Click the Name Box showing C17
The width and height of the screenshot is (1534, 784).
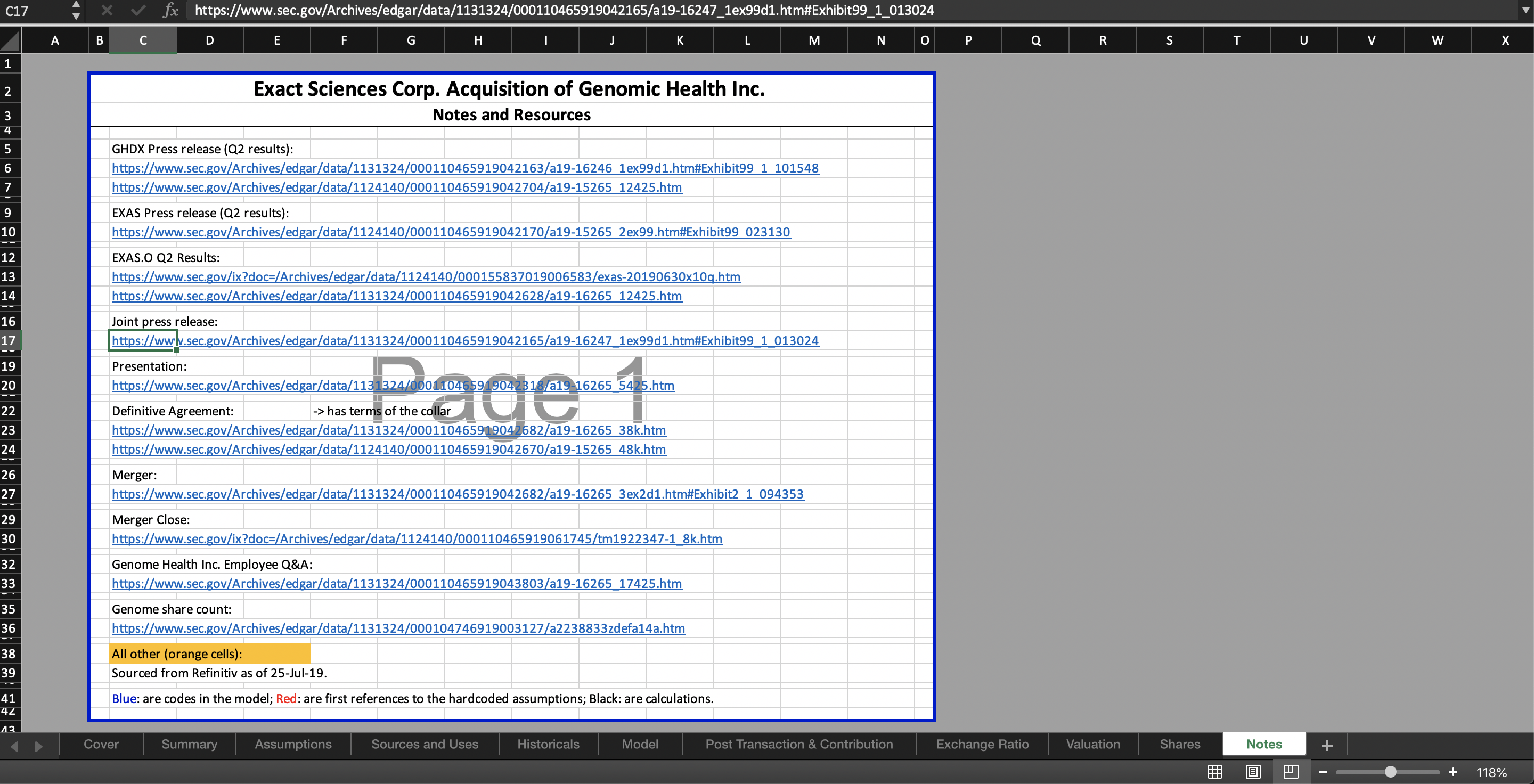click(x=35, y=11)
